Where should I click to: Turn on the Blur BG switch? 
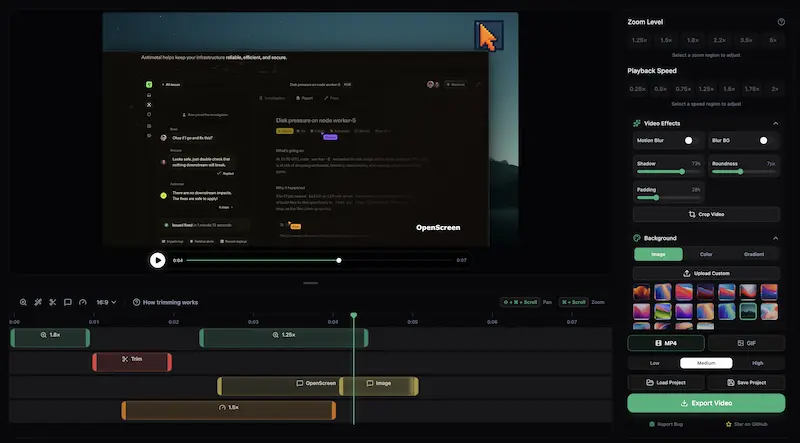pos(765,141)
